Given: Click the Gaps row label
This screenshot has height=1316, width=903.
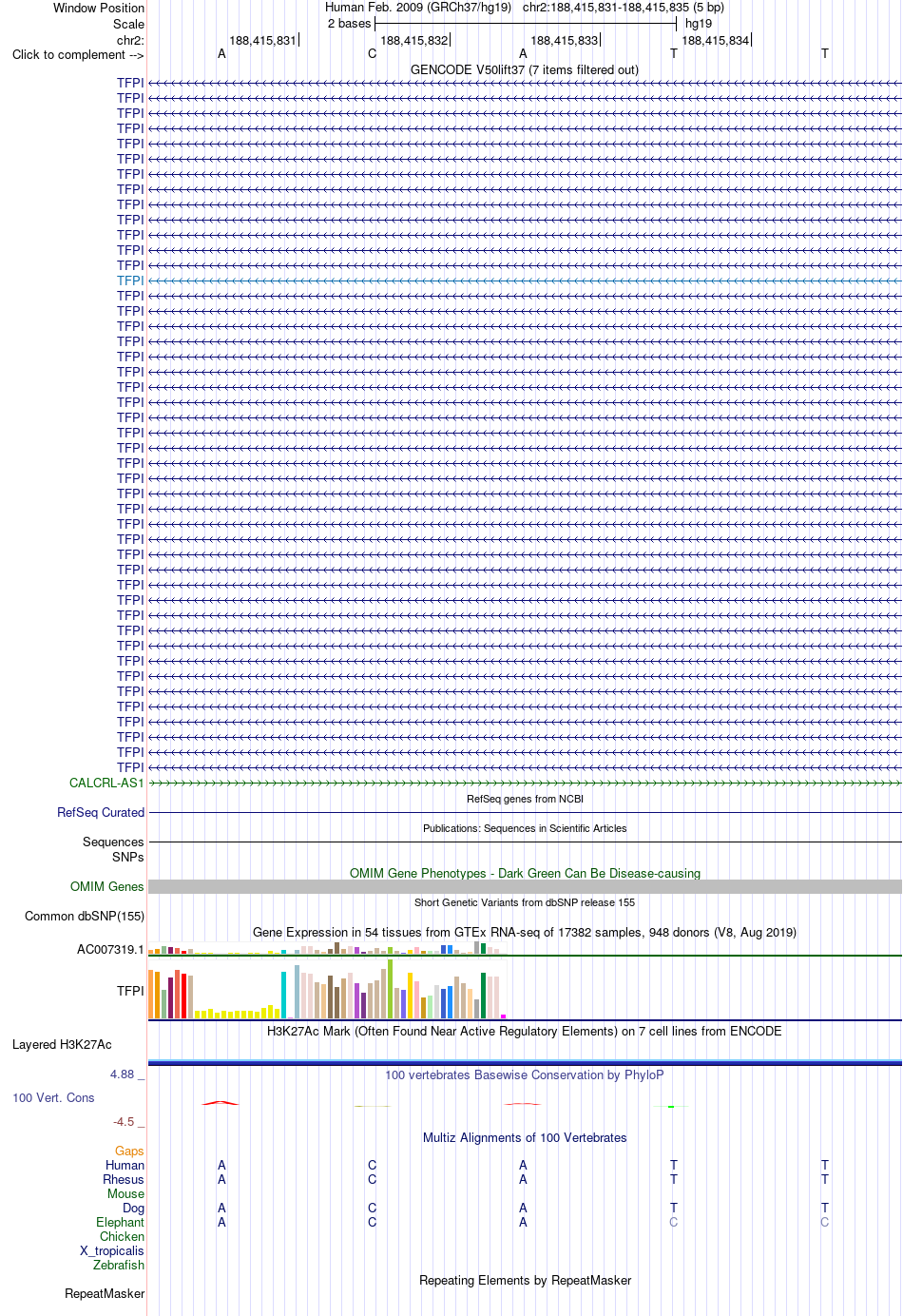Looking at the screenshot, I should [x=129, y=1151].
